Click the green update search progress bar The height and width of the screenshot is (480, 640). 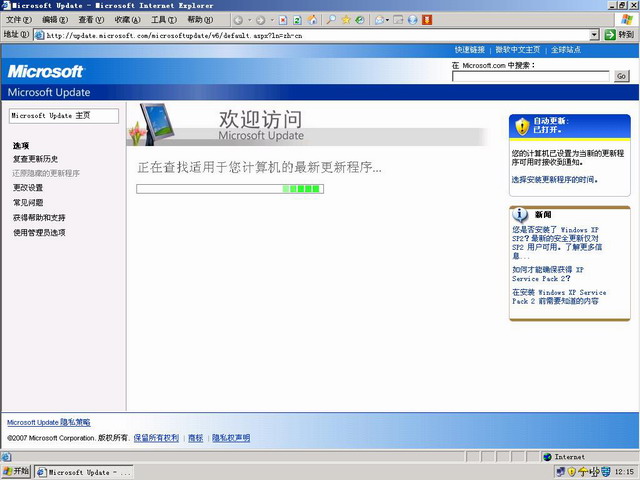point(230,189)
